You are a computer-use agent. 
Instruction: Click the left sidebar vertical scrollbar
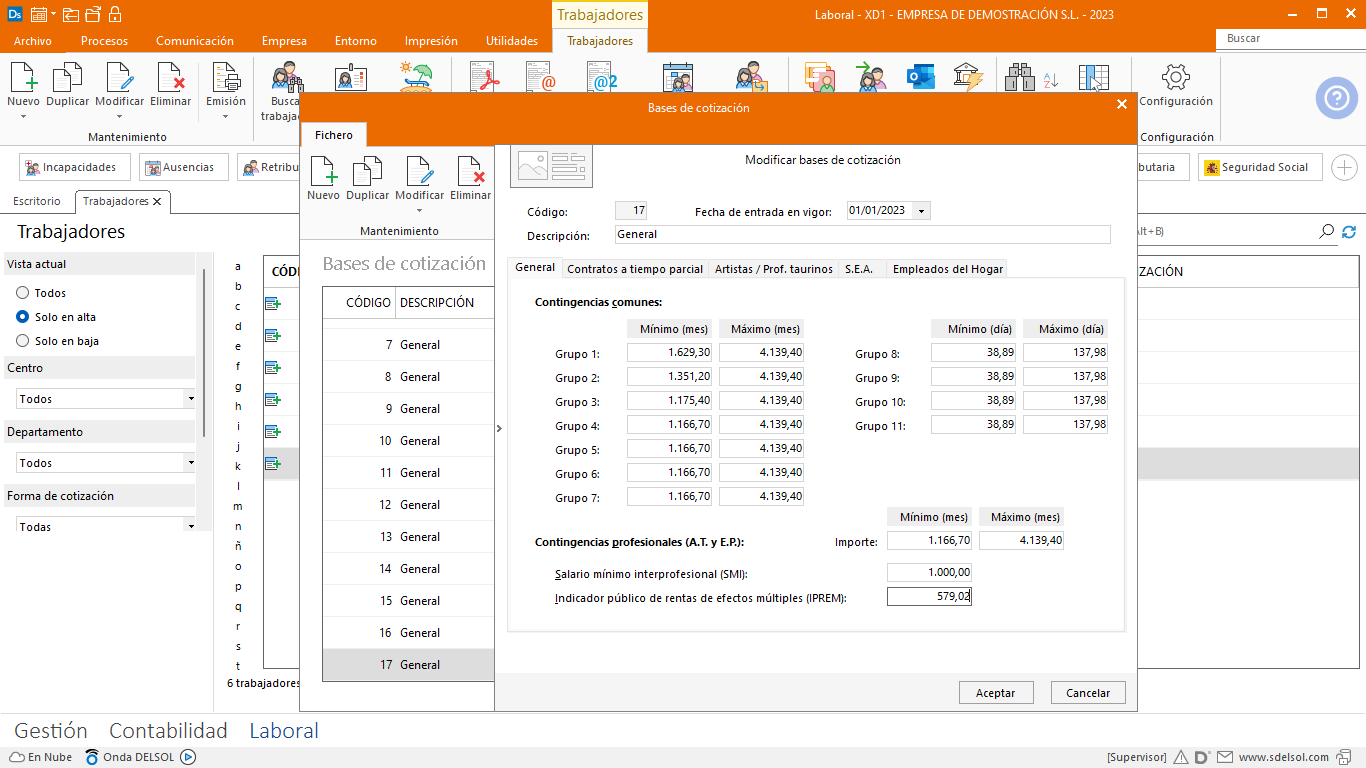pyautogui.click(x=204, y=350)
